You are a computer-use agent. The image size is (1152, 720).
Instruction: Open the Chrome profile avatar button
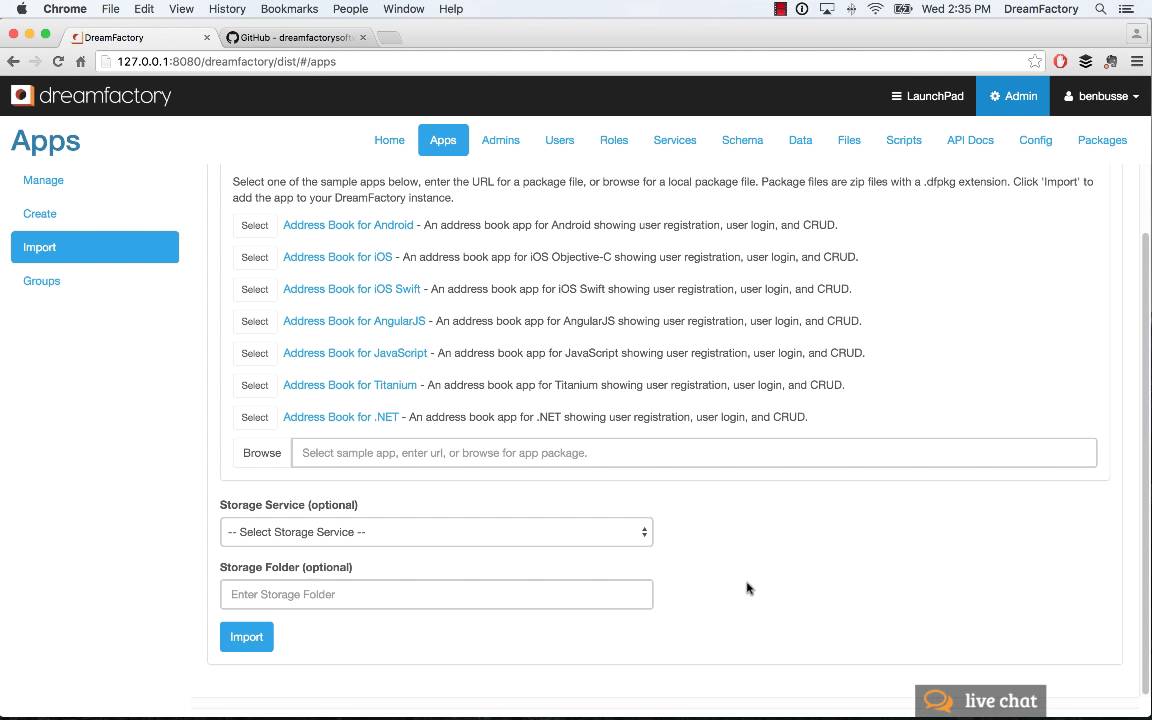[1136, 34]
